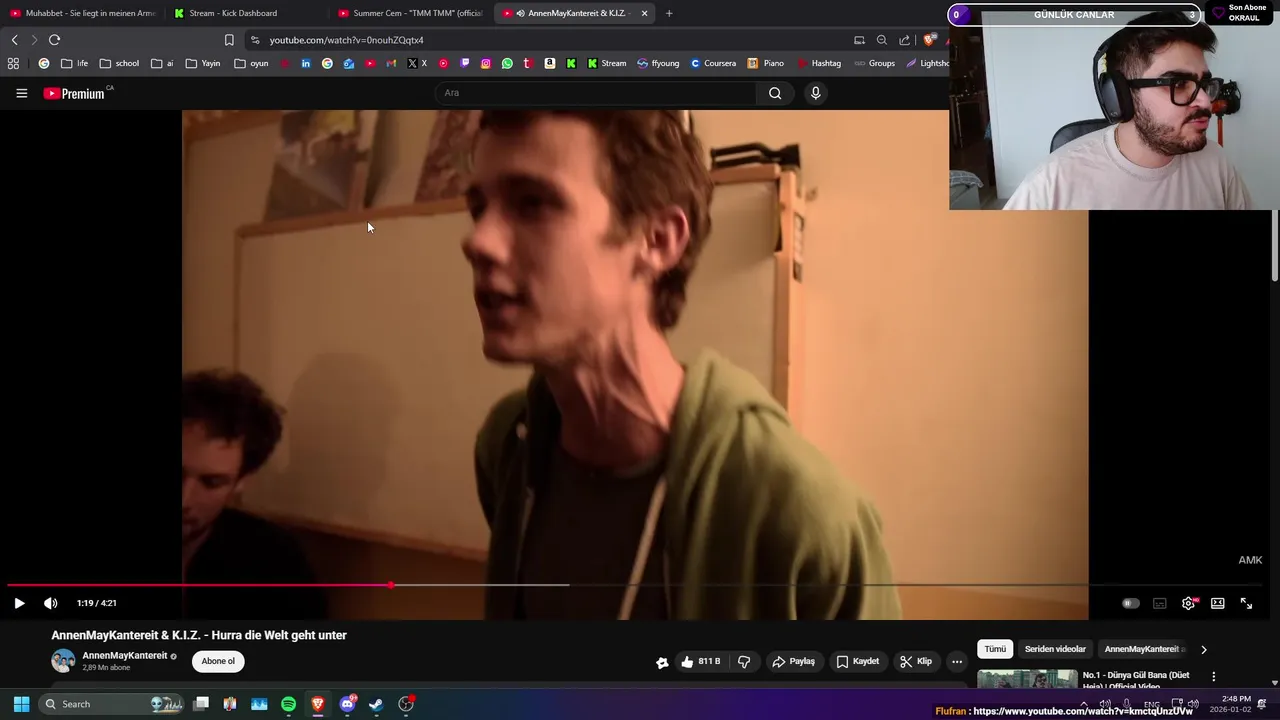Open the AnnenMayKantereit channel name link

125,656
